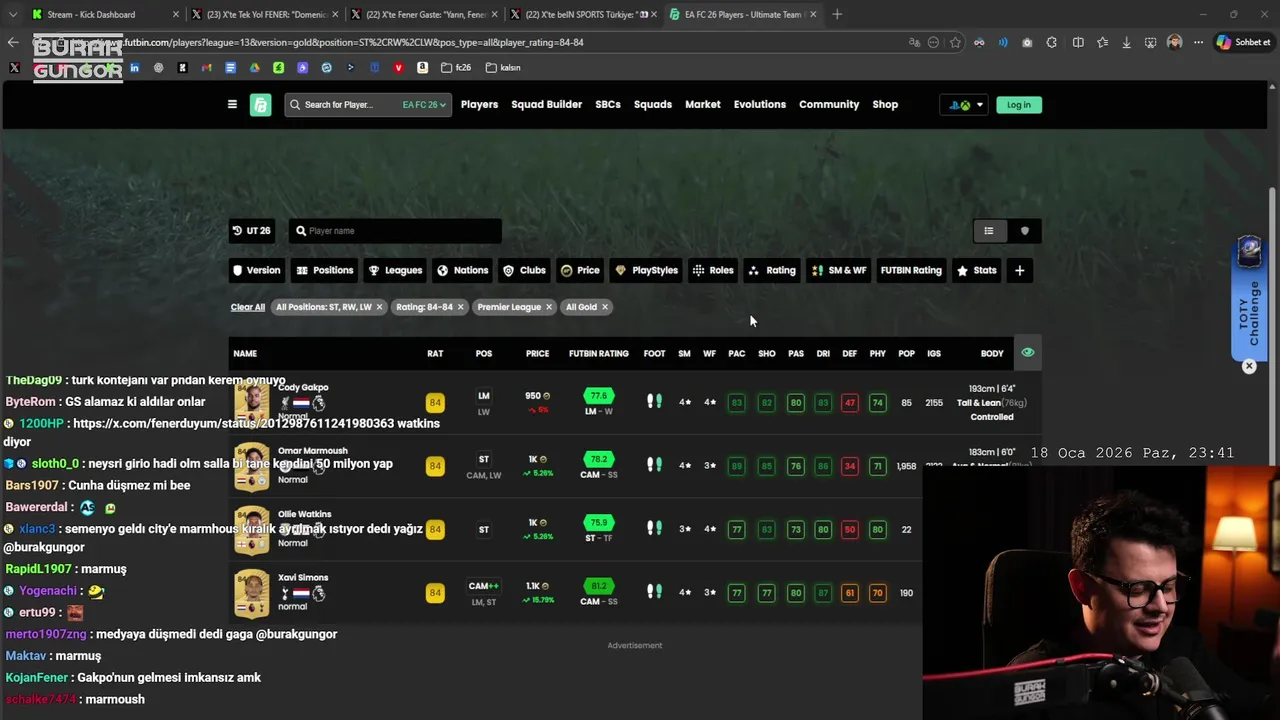
Task: Open the kalsın bookmarks folder
Action: click(x=504, y=68)
